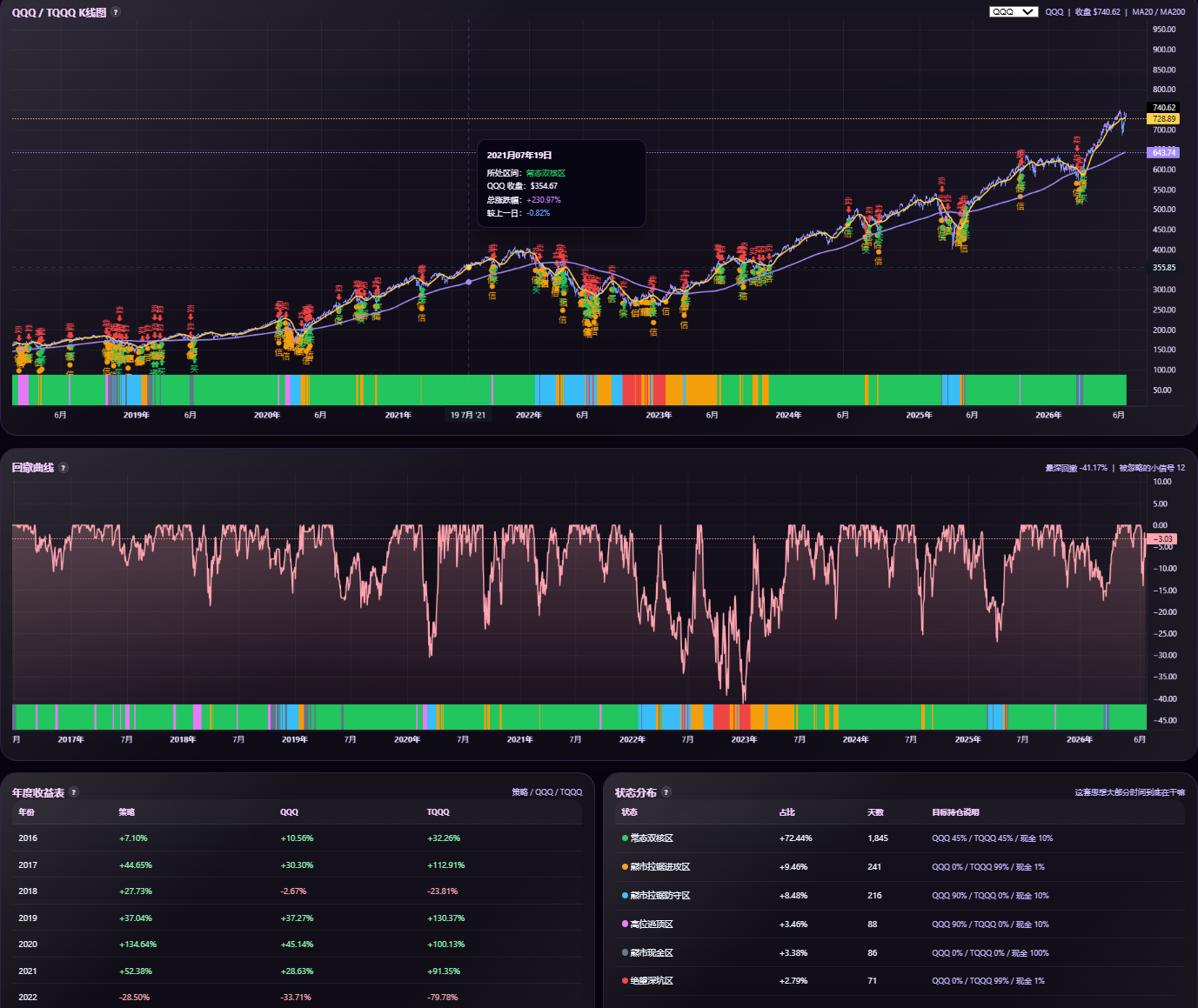Click the 占比 column header

[x=787, y=812]
